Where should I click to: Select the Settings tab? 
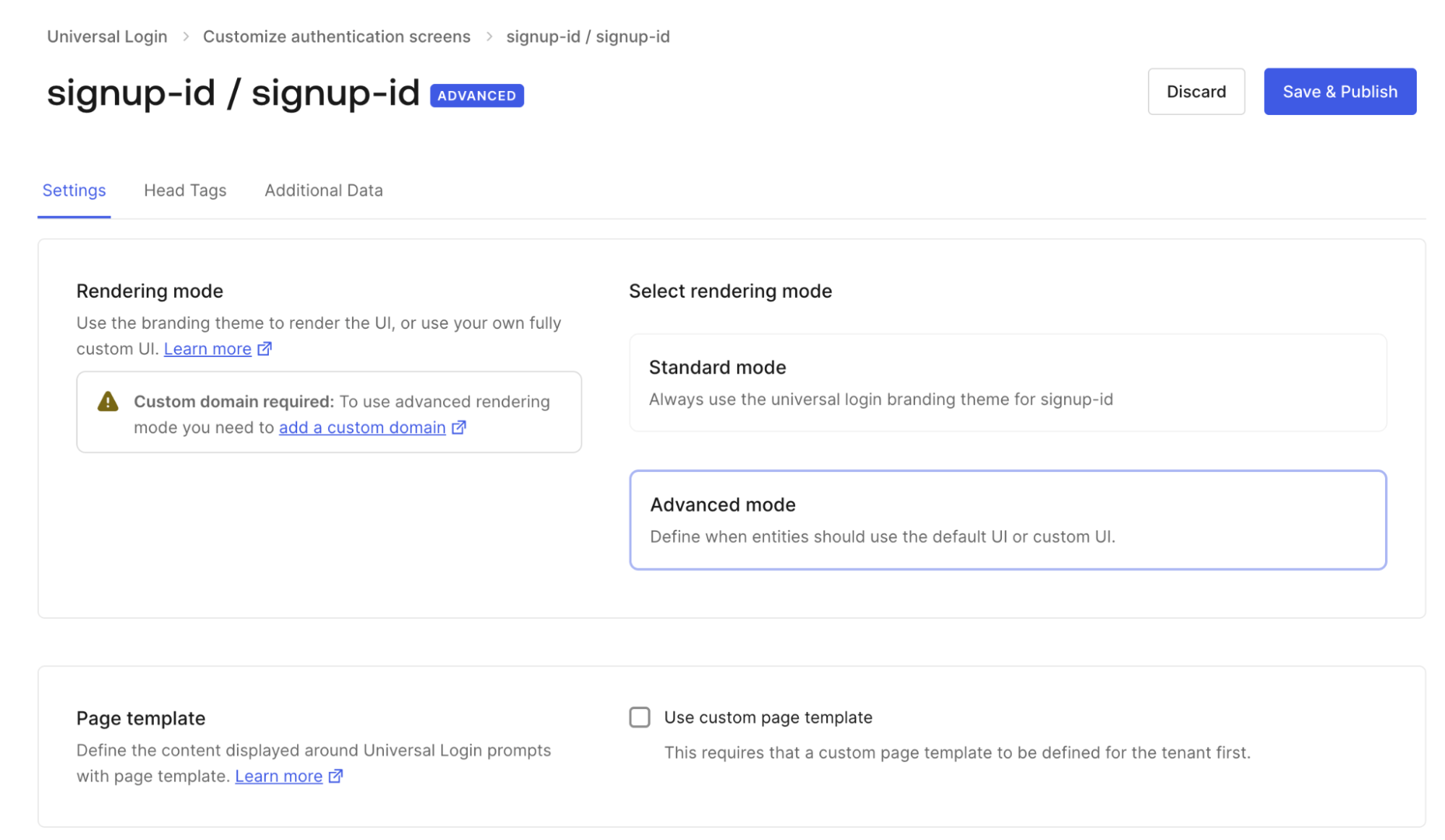[x=73, y=190]
